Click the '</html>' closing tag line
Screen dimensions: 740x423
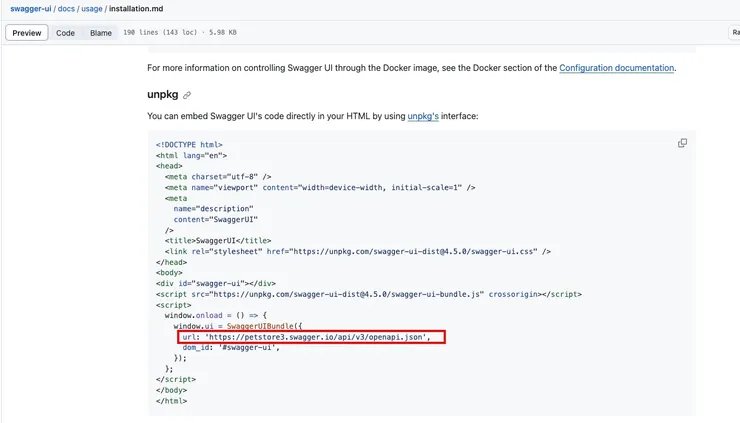pyautogui.click(x=171, y=401)
